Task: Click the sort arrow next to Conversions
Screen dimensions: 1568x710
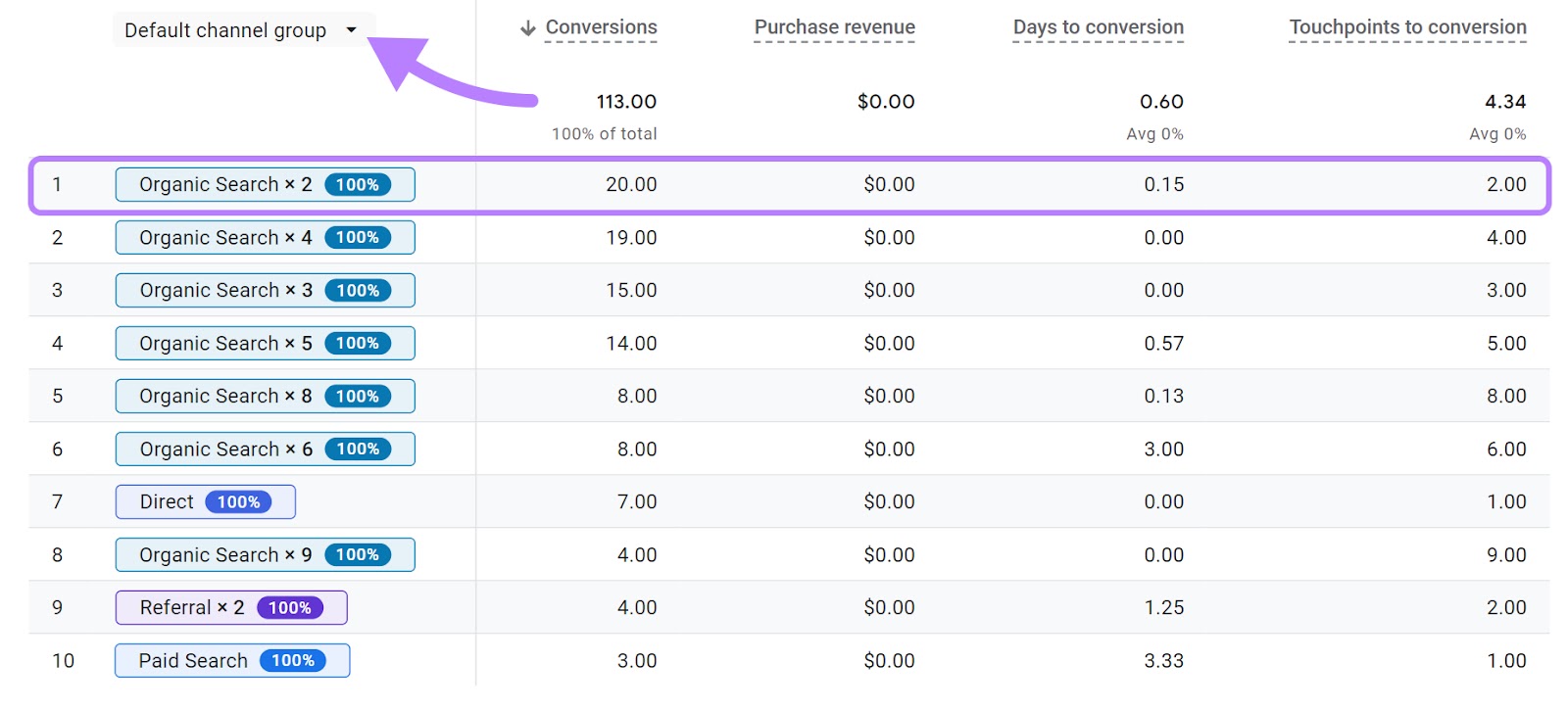Action: click(528, 28)
